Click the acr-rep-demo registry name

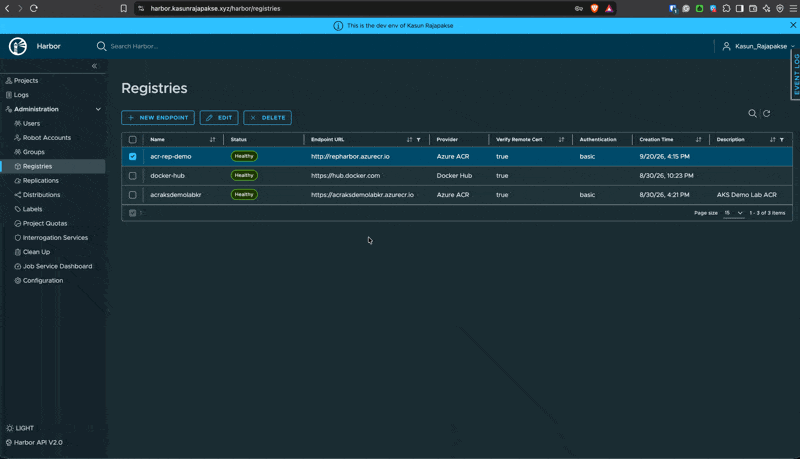click(x=171, y=157)
